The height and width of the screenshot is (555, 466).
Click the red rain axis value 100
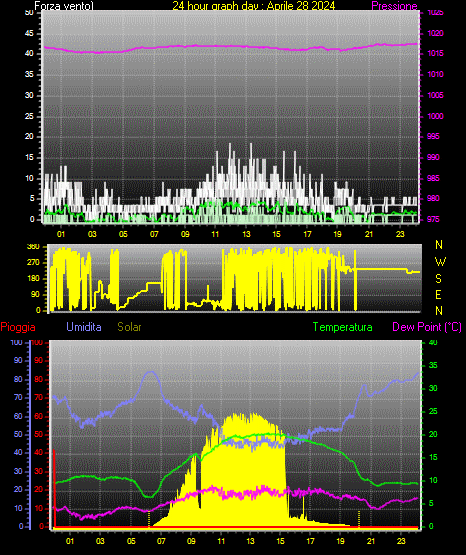pos(37,343)
